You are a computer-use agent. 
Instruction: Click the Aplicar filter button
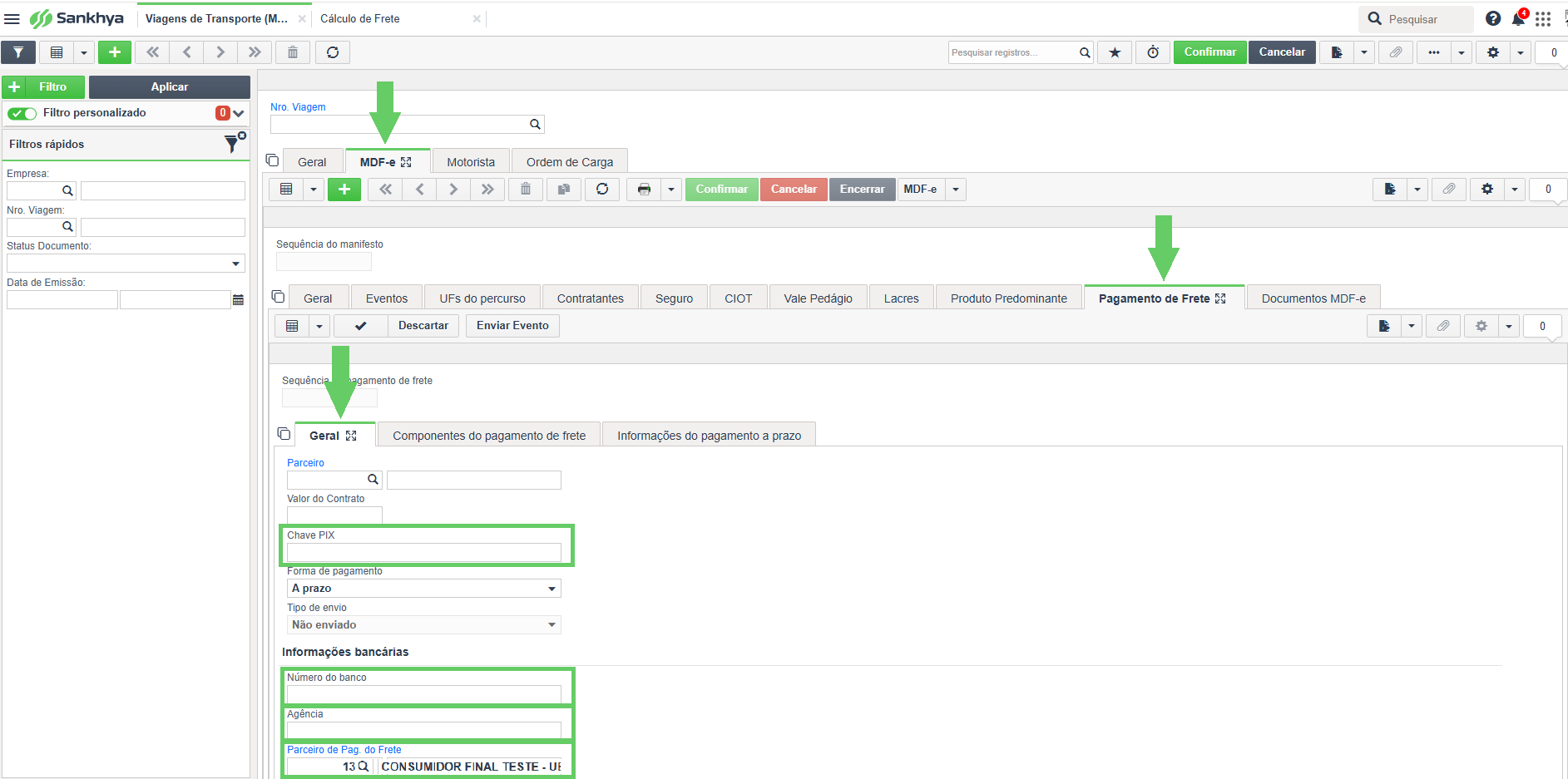tap(170, 87)
